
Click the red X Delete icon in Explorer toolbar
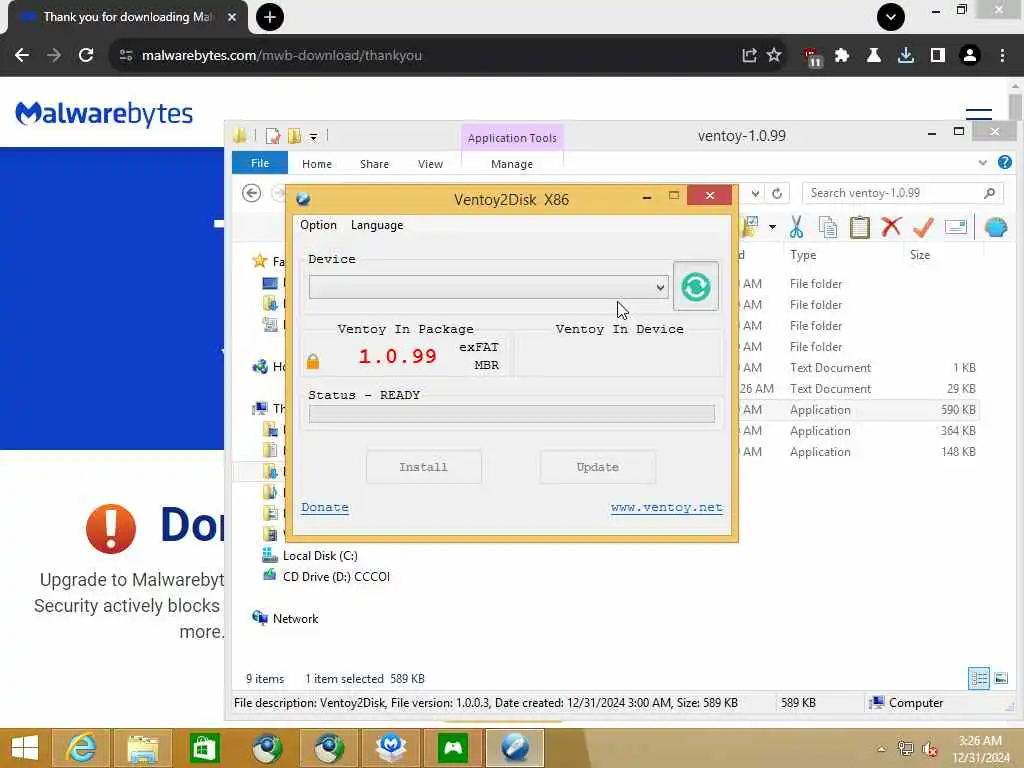point(891,227)
